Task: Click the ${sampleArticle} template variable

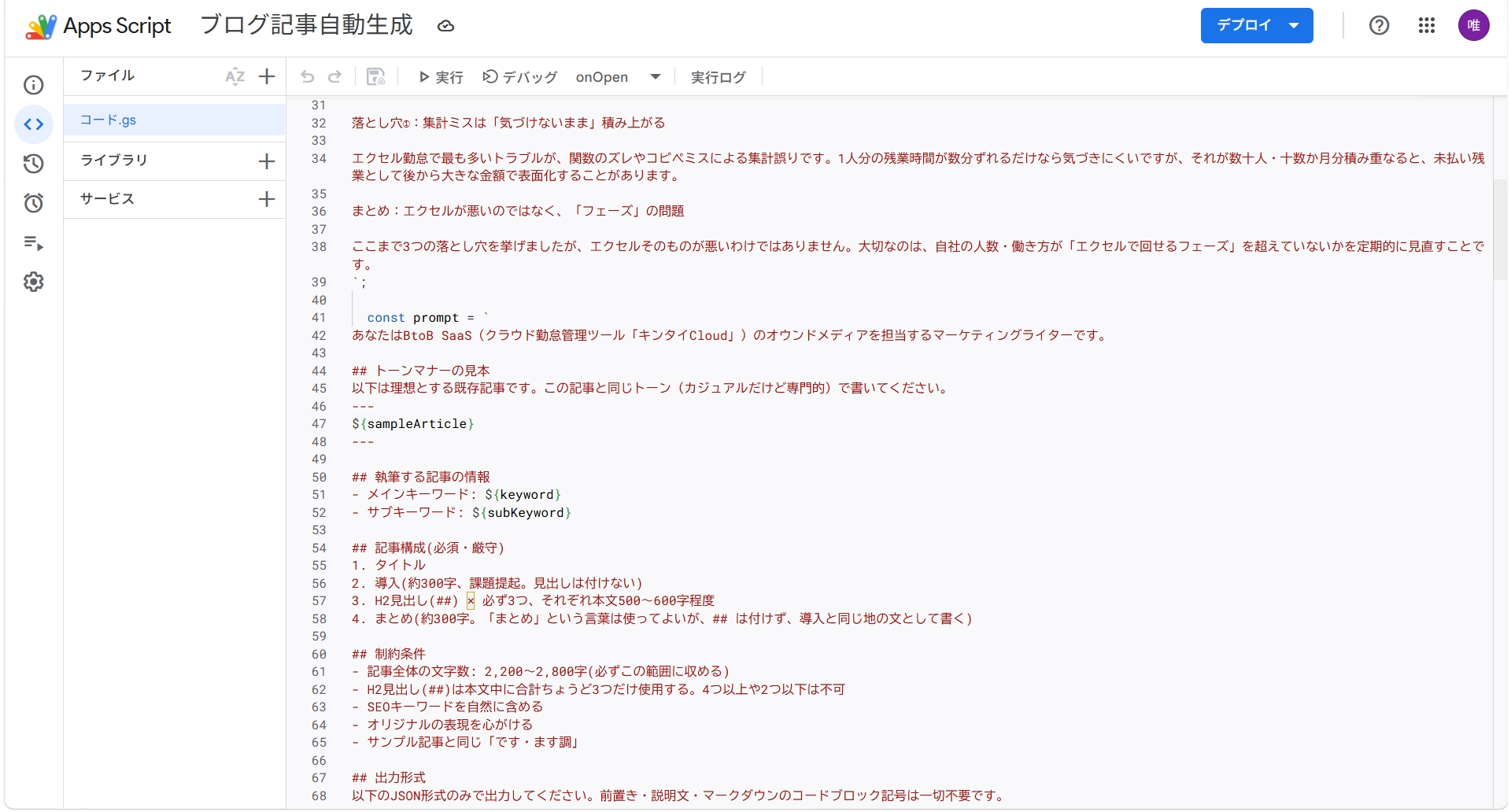Action: tap(413, 424)
